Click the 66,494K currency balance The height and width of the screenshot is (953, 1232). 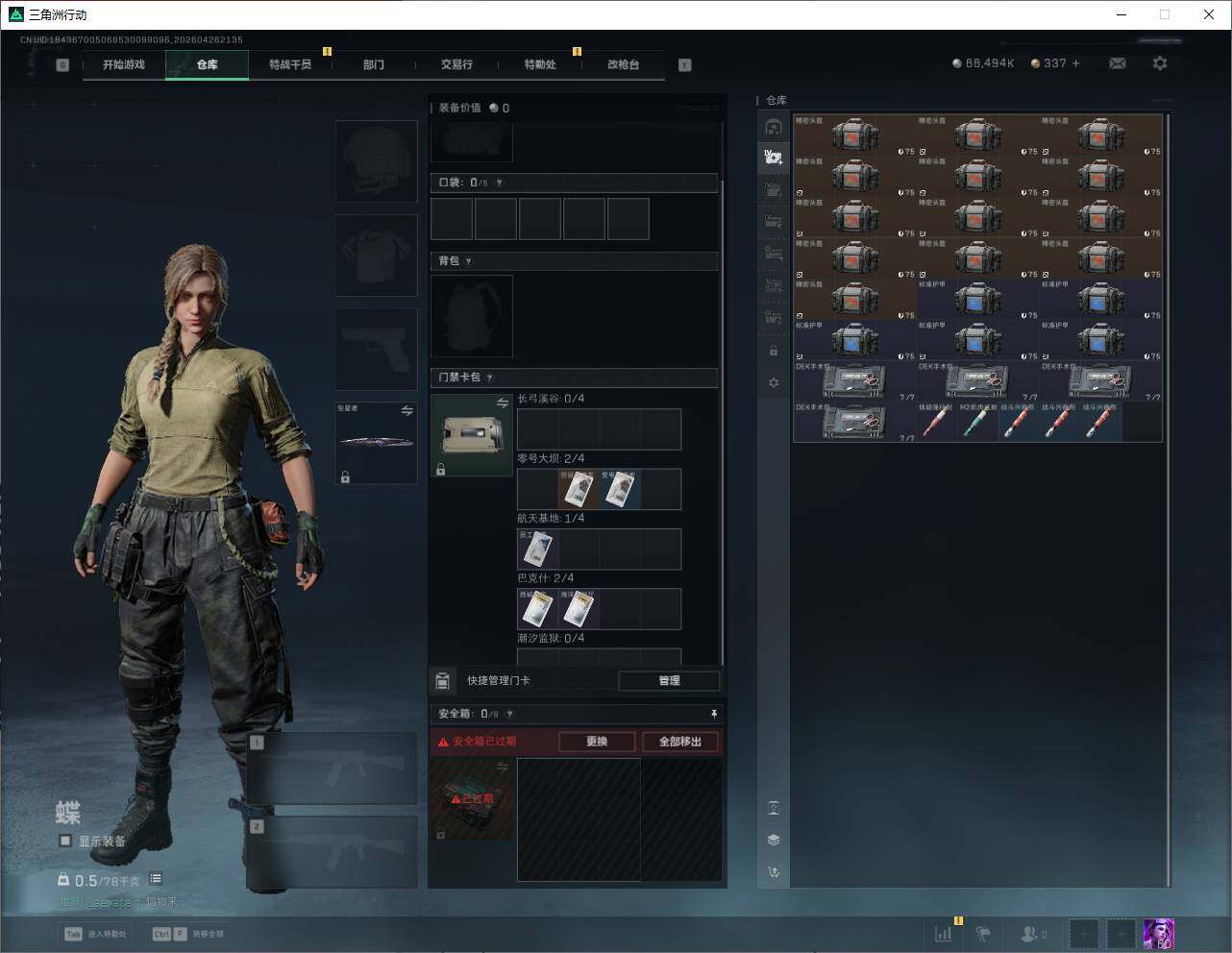point(983,63)
